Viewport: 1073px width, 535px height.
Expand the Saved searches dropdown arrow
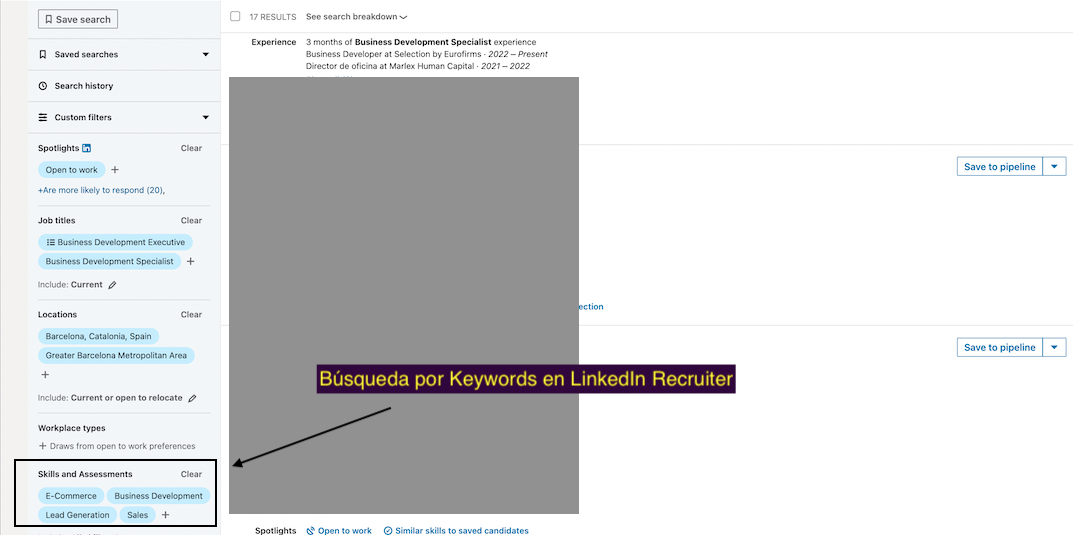tap(205, 54)
